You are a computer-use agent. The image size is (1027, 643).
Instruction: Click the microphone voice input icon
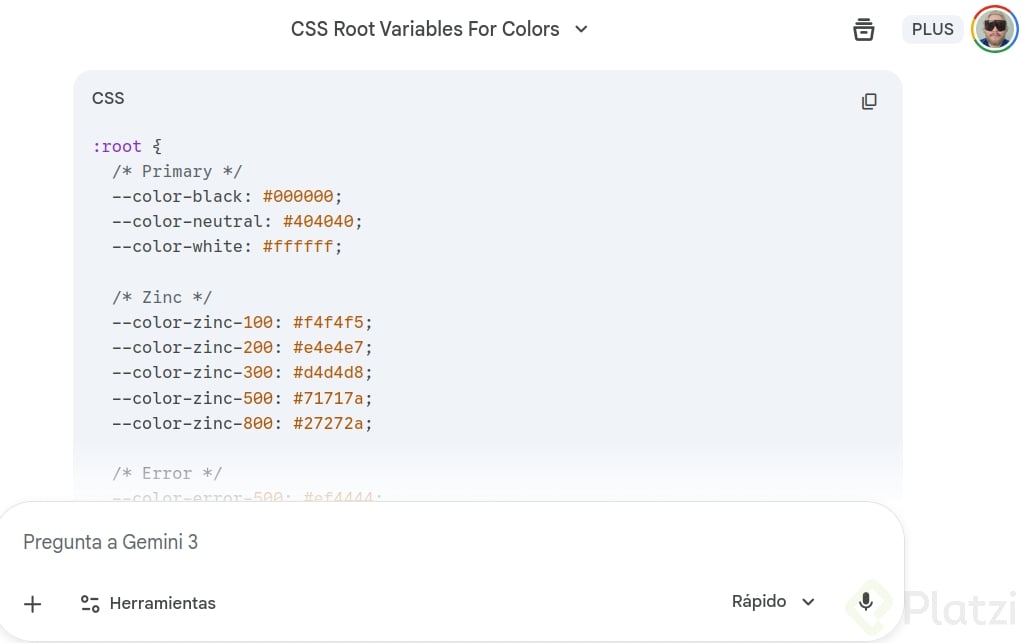point(866,602)
